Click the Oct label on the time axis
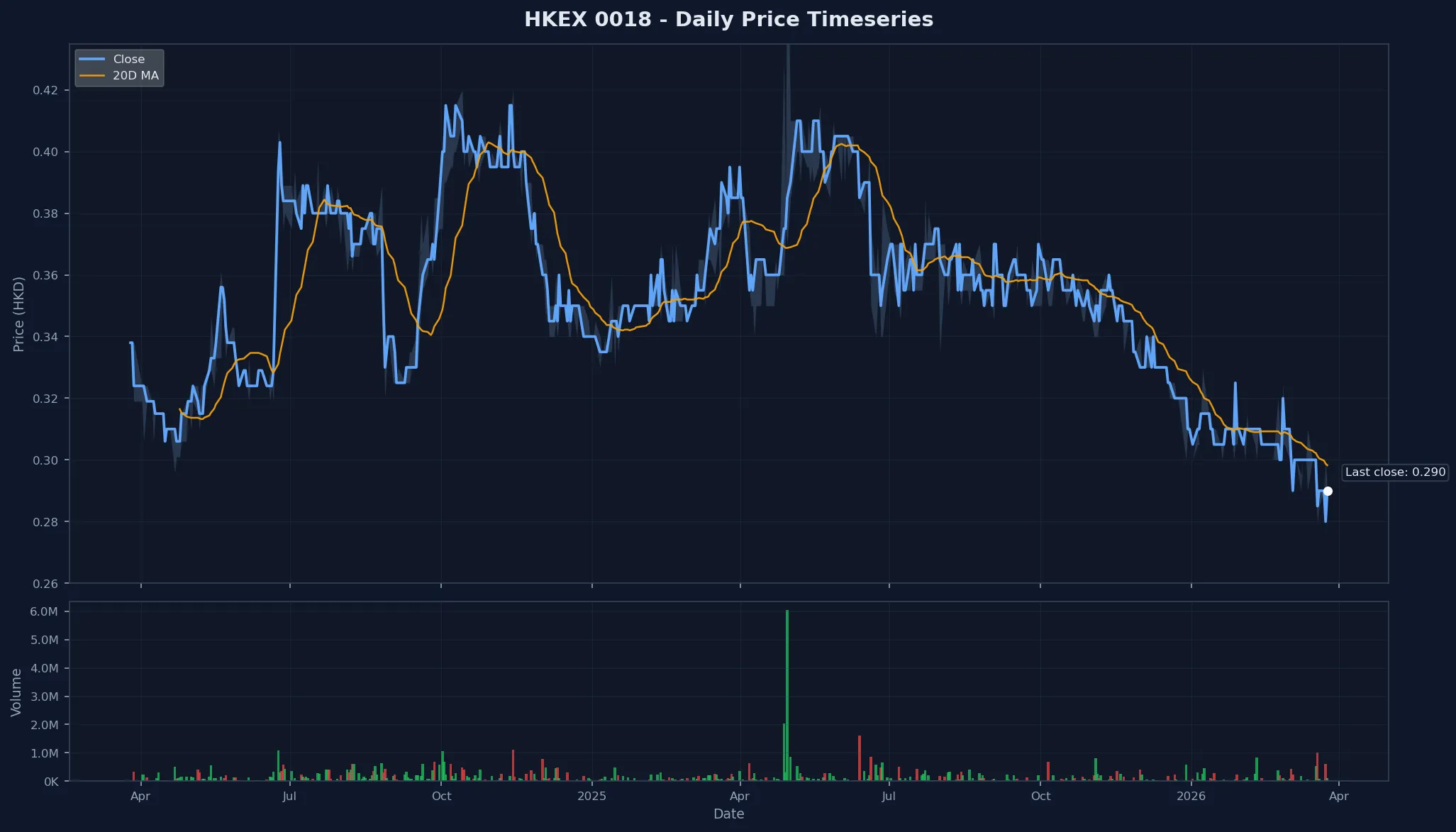1456x832 pixels. 441,797
